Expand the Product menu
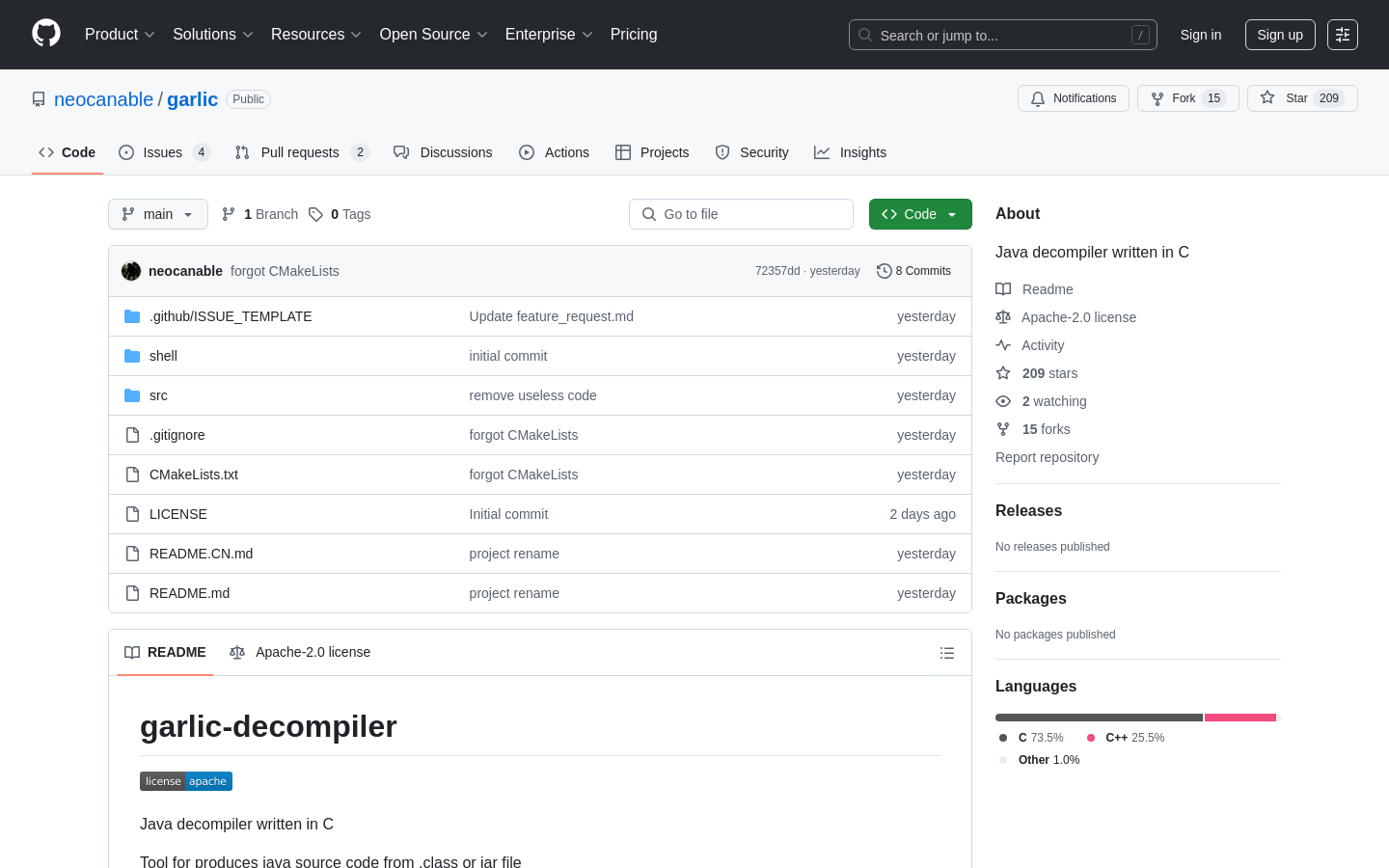This screenshot has height=868, width=1389. (x=120, y=35)
